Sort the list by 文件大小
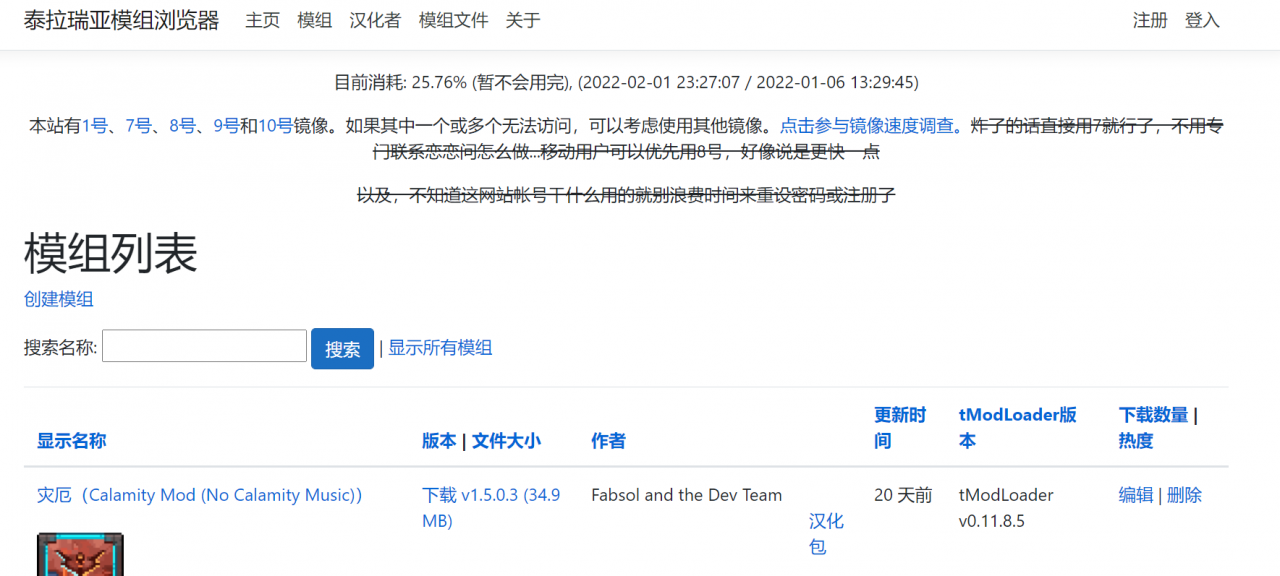The image size is (1280, 576). (x=506, y=441)
